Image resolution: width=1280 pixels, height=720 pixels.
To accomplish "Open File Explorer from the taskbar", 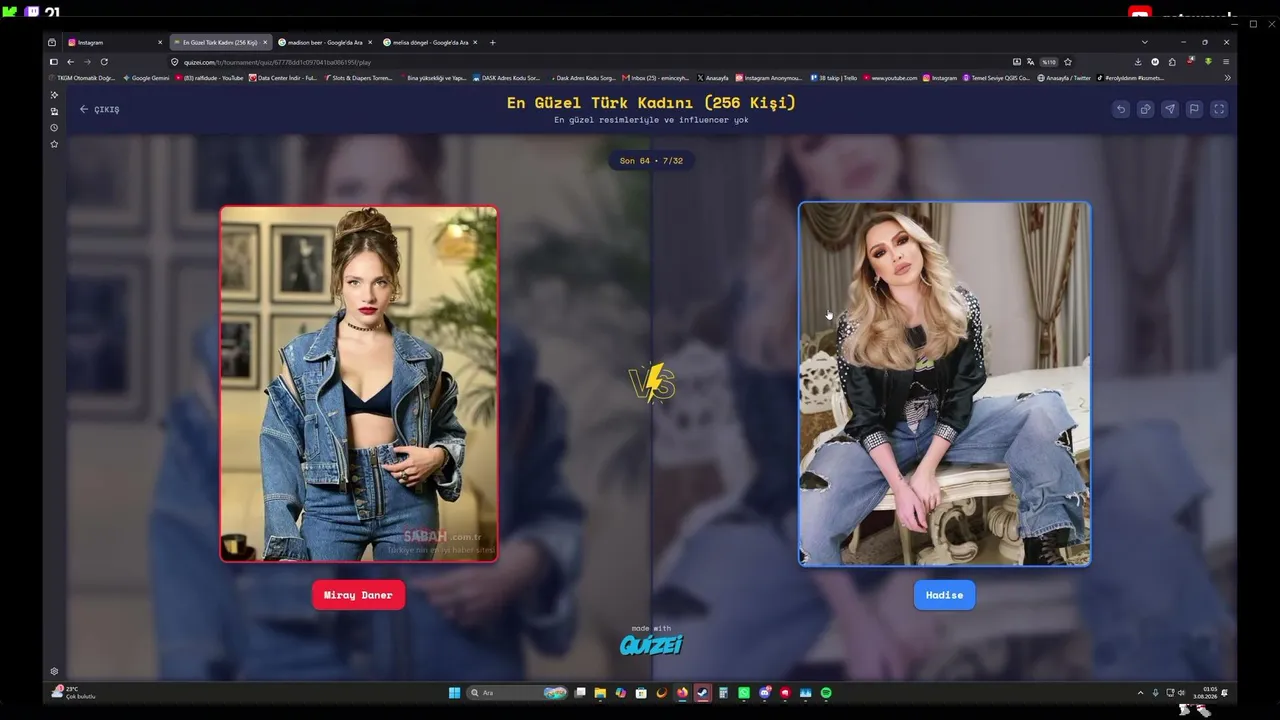I will pyautogui.click(x=600, y=693).
